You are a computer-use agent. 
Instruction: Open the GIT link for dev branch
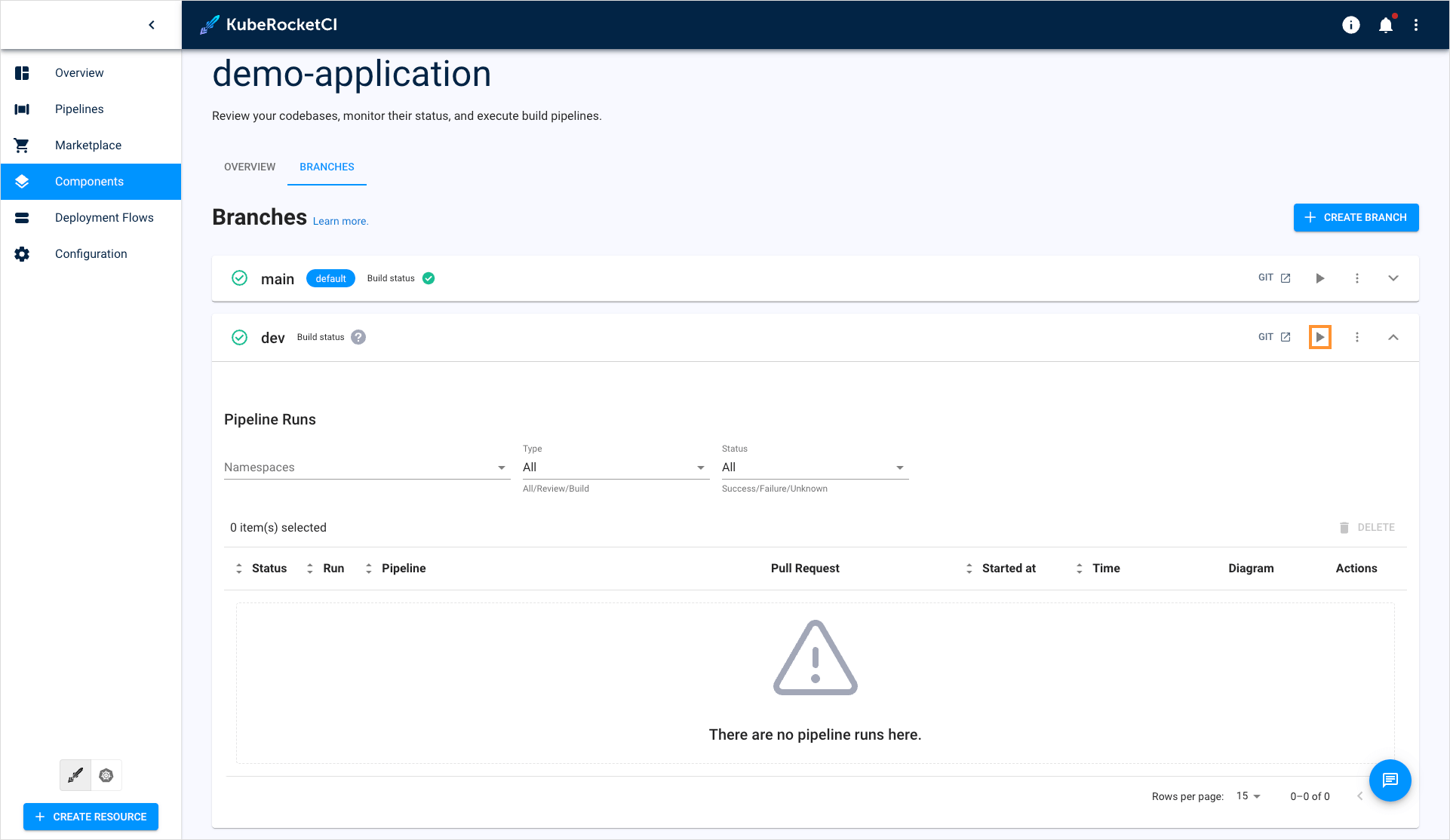(1275, 337)
